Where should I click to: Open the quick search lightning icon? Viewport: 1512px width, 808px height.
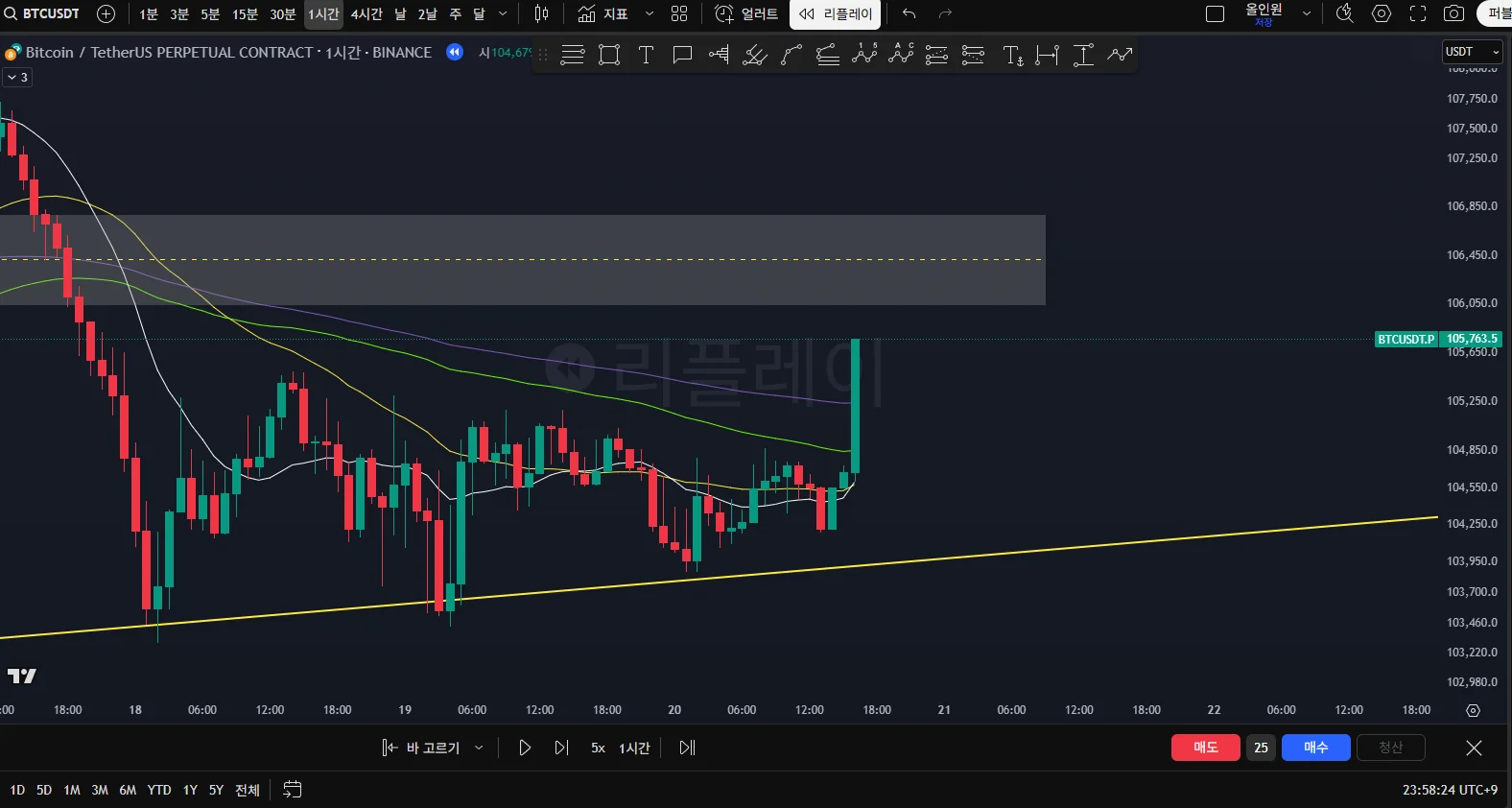(1345, 13)
